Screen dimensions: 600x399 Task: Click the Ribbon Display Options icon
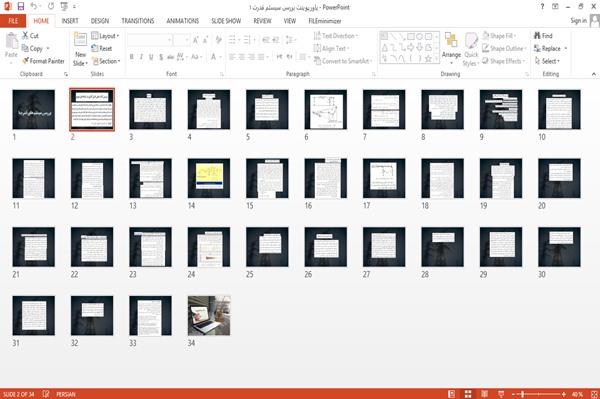(555, 7)
